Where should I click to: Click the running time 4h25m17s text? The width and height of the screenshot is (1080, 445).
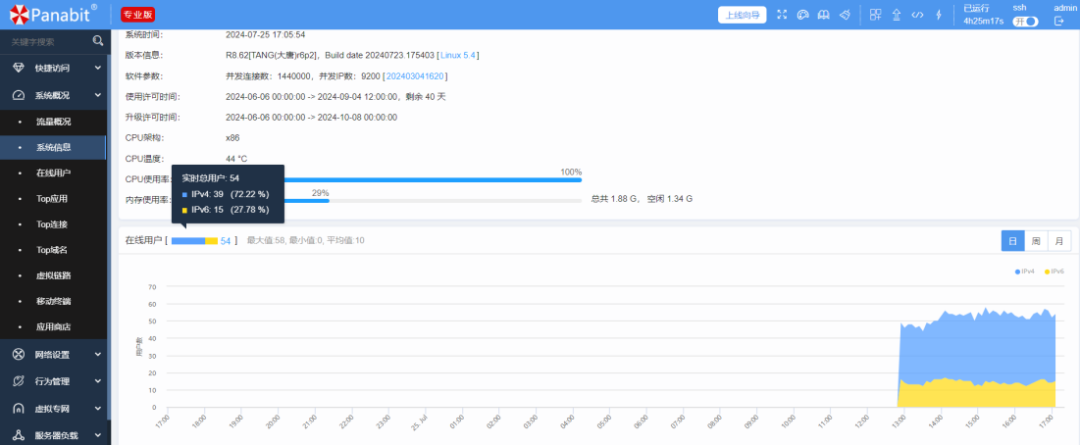pos(984,21)
